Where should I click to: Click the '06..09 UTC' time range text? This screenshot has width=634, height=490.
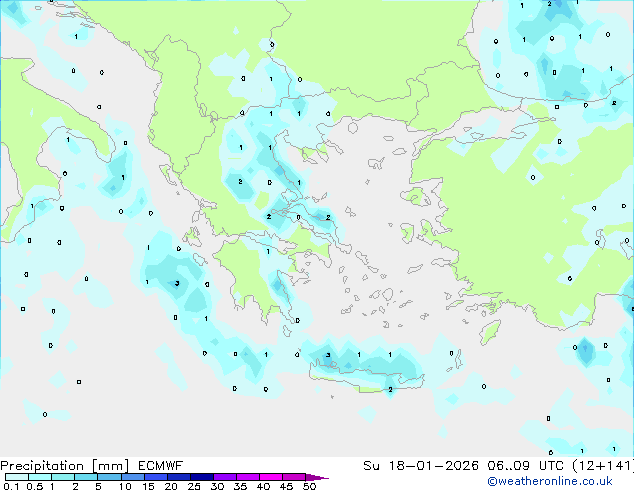(525, 465)
